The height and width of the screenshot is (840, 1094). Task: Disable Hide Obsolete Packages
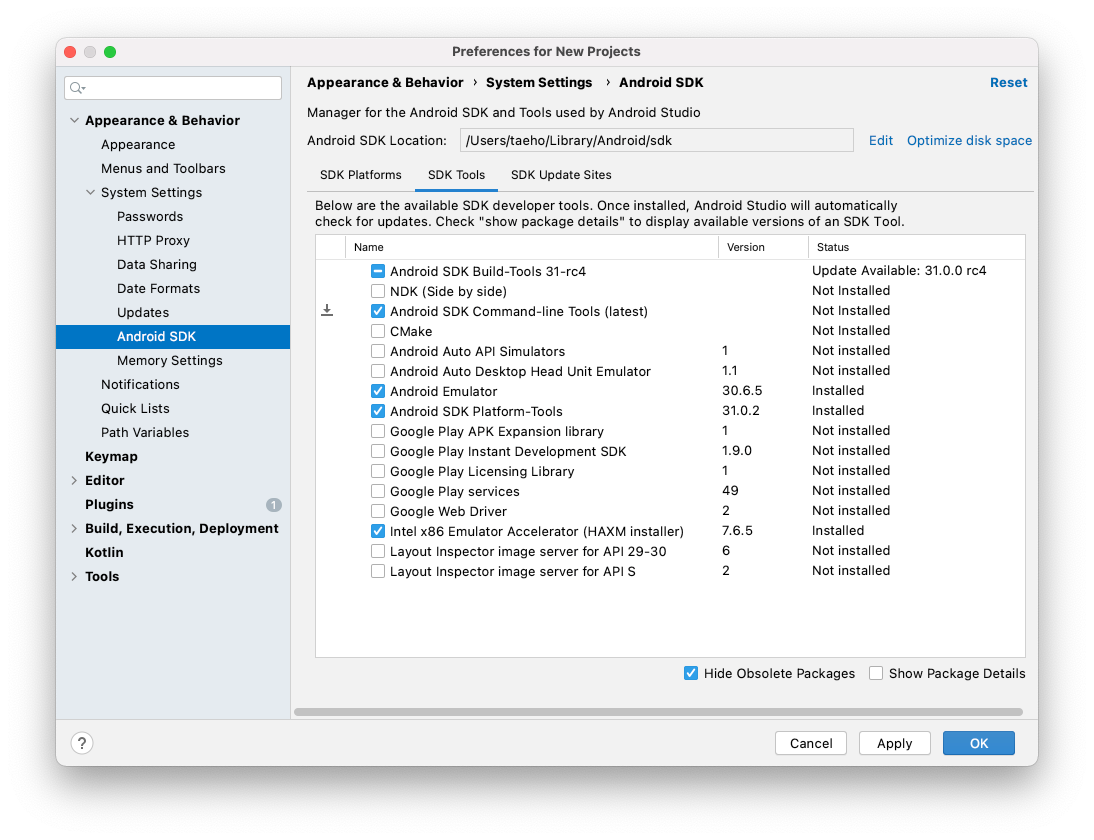691,673
